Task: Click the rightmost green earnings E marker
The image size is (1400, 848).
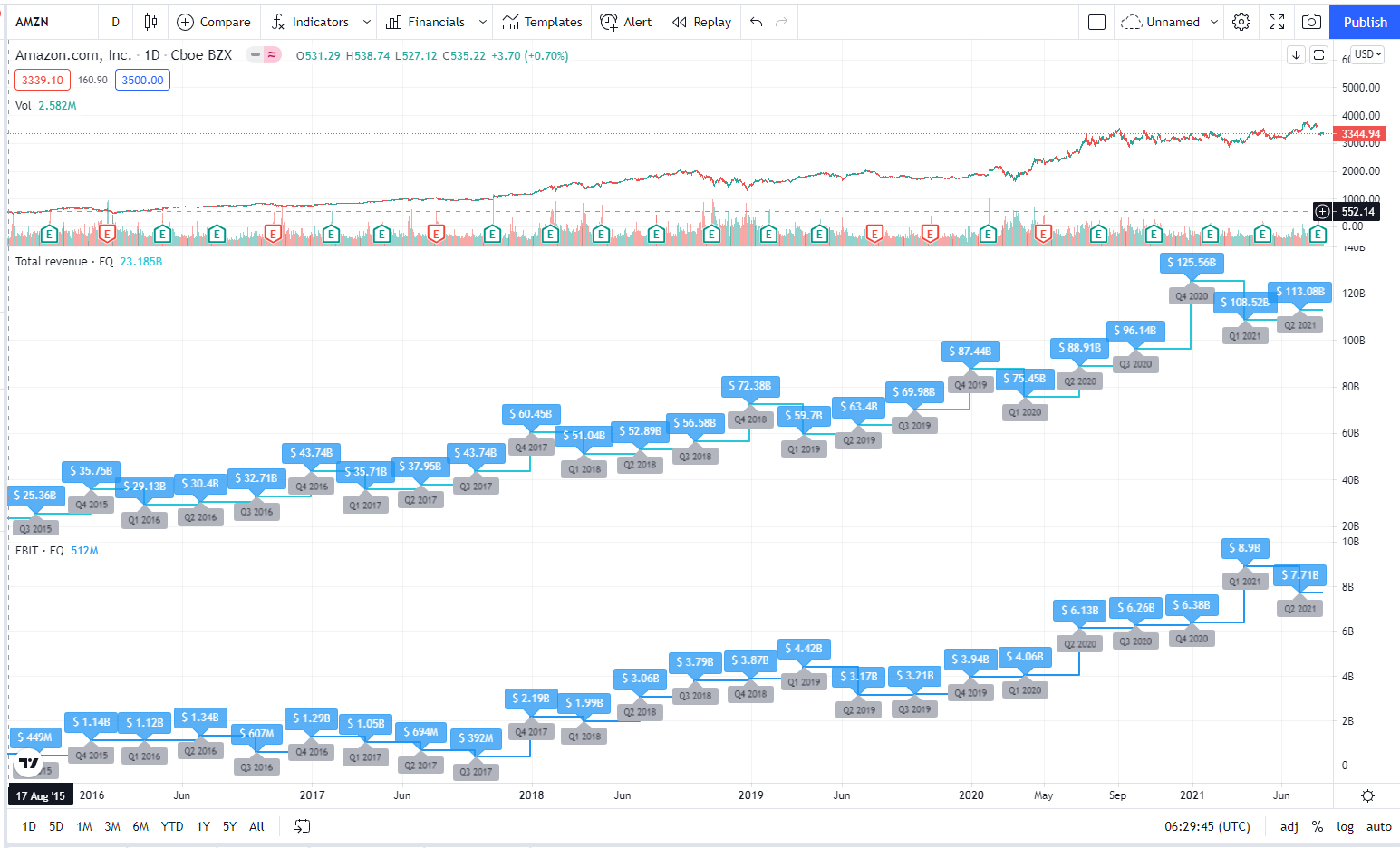Action: [x=1318, y=235]
